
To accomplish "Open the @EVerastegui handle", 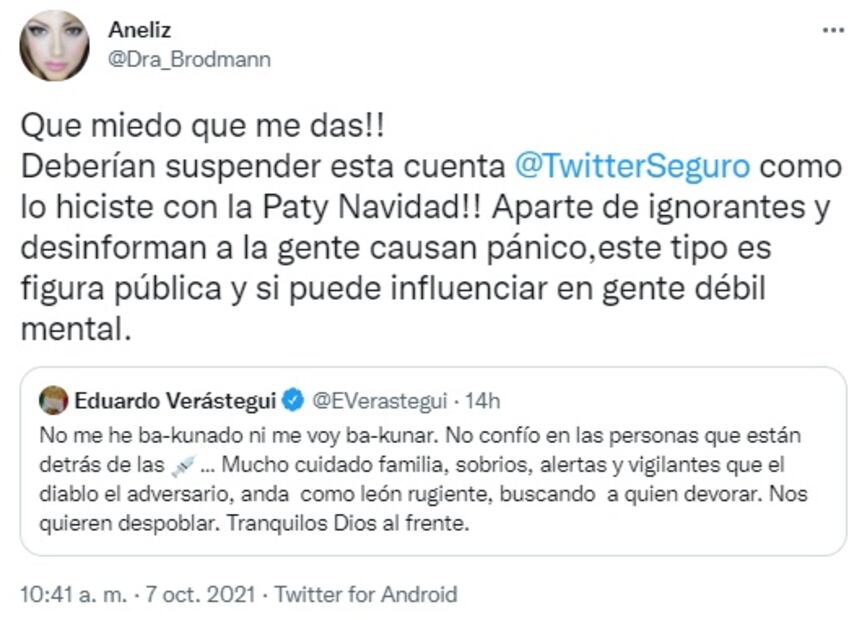I will point(374,402).
